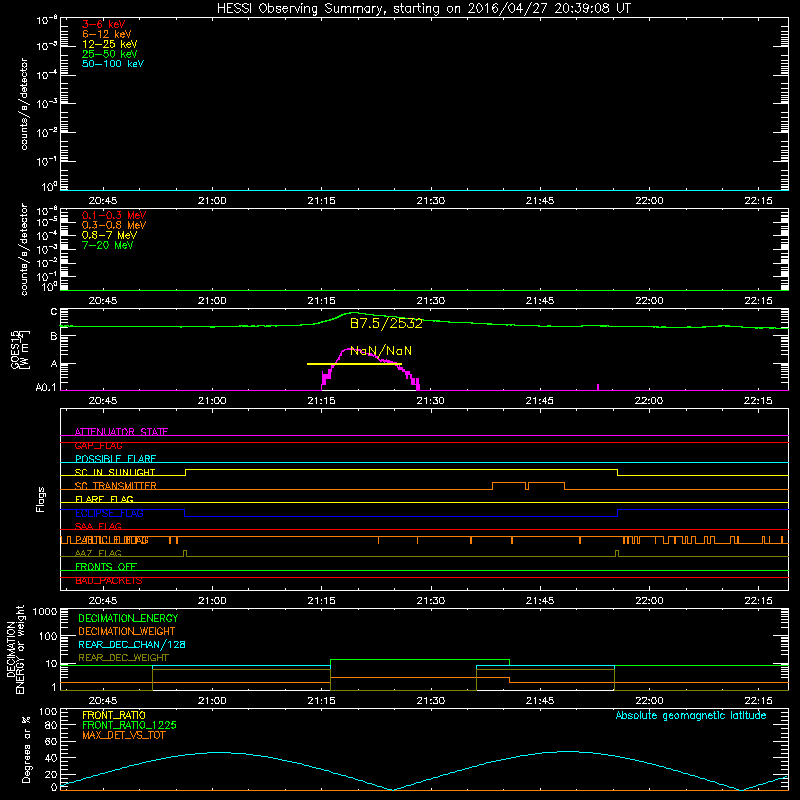Click the yellow flare interval bar in GOES plot
Viewport: 800px width, 800px height.
pyautogui.click(x=354, y=364)
